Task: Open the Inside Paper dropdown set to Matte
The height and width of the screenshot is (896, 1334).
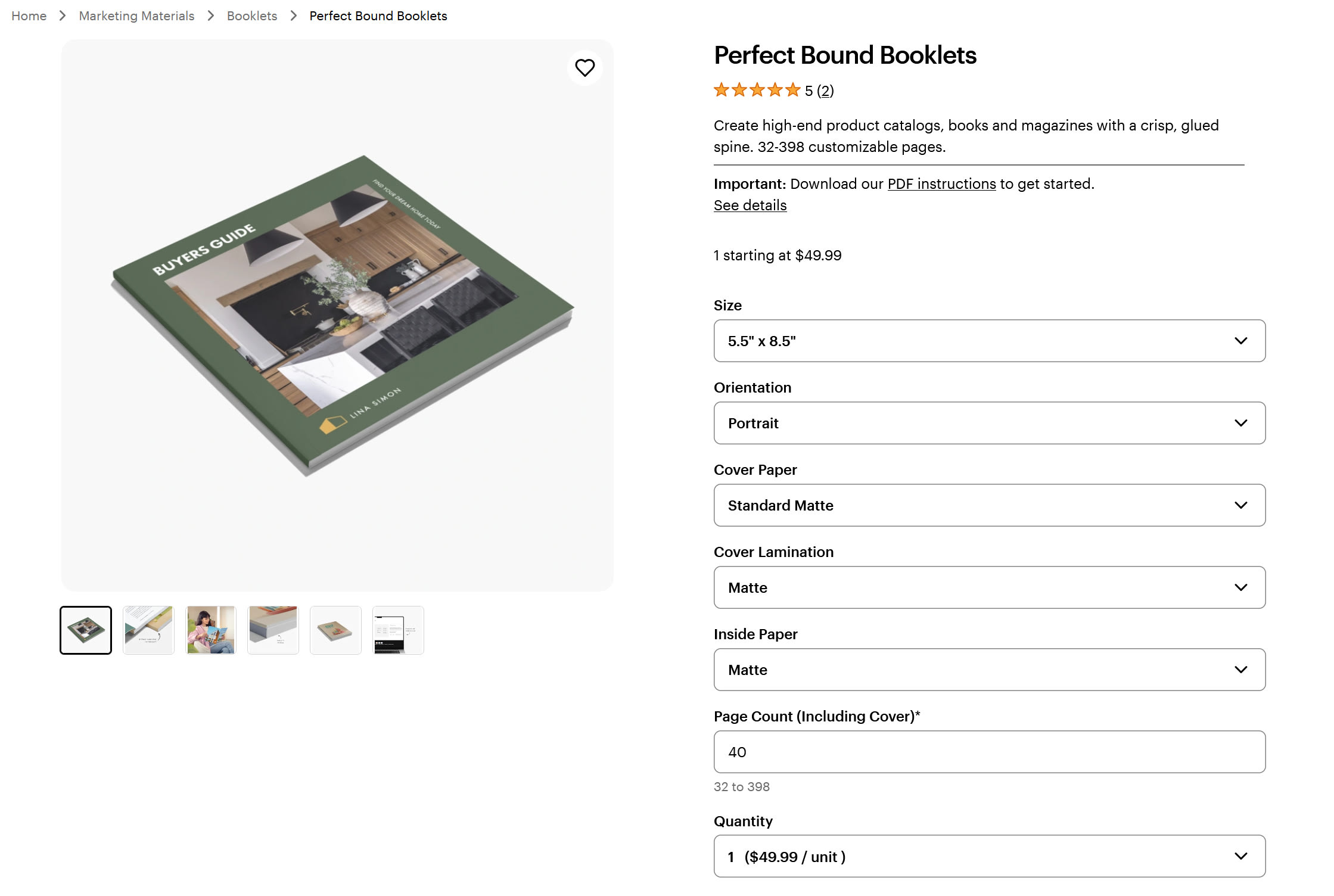Action: click(989, 670)
